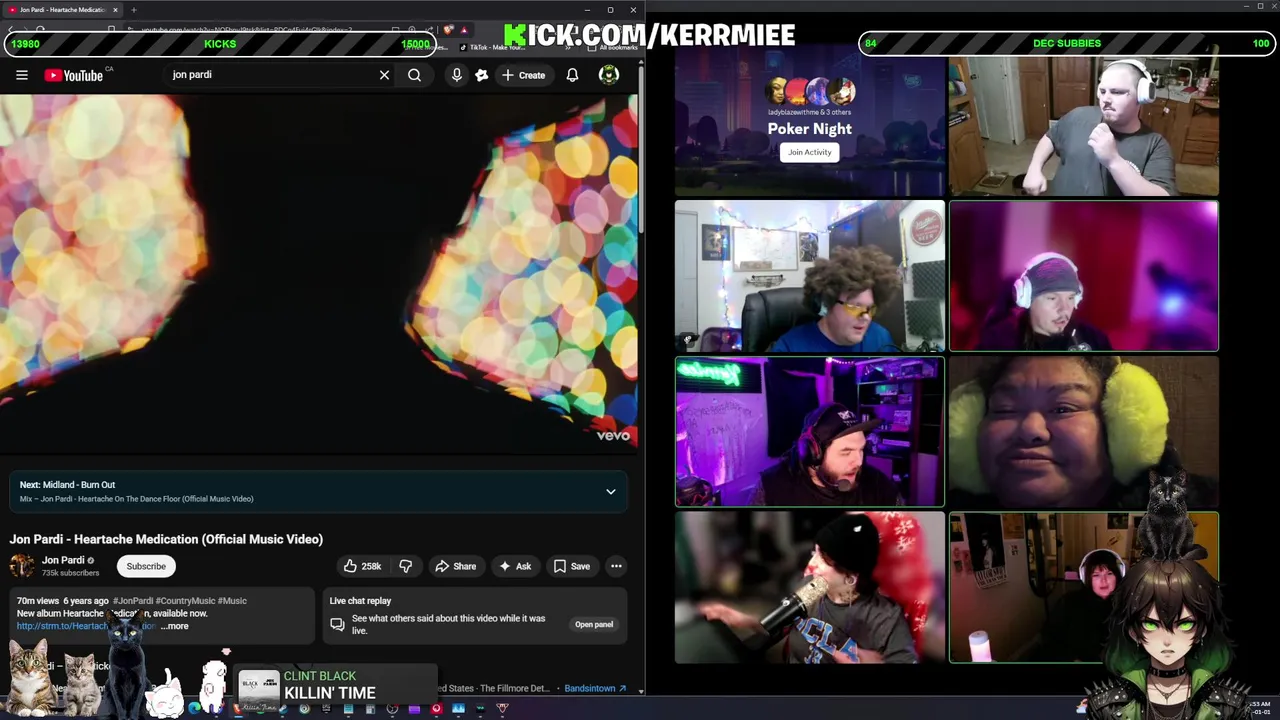The image size is (1280, 720).
Task: Open a new browser tab with plus
Action: [x=133, y=10]
